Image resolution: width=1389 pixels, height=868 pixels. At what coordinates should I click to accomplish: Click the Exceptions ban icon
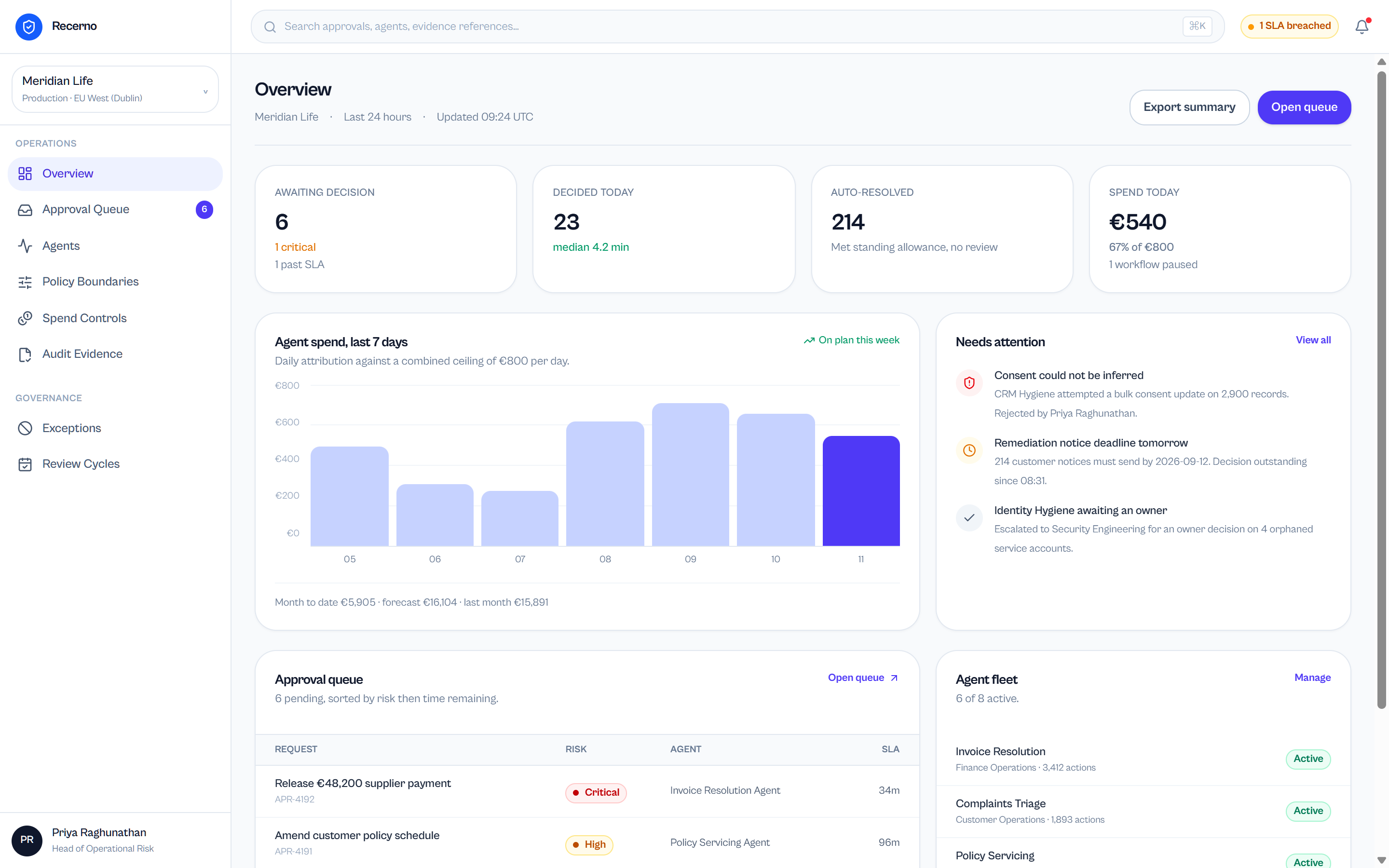(x=25, y=428)
